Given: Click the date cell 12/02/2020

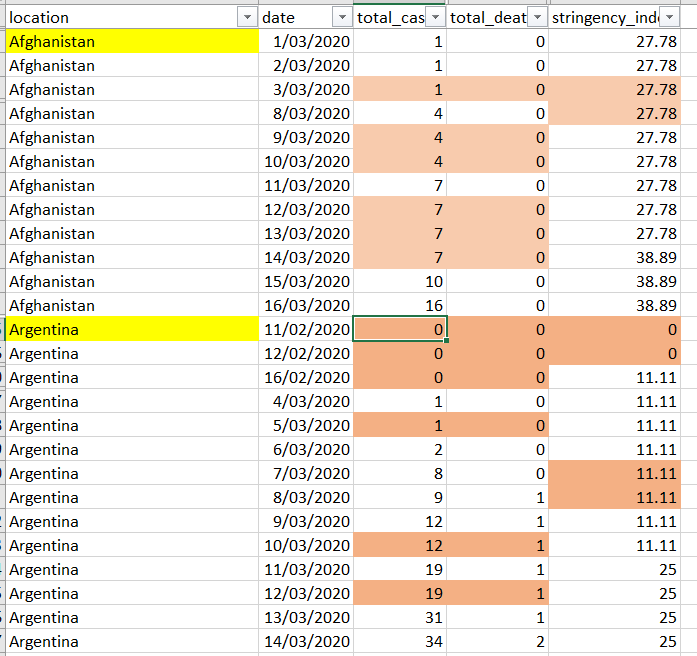Looking at the screenshot, I should (x=306, y=353).
